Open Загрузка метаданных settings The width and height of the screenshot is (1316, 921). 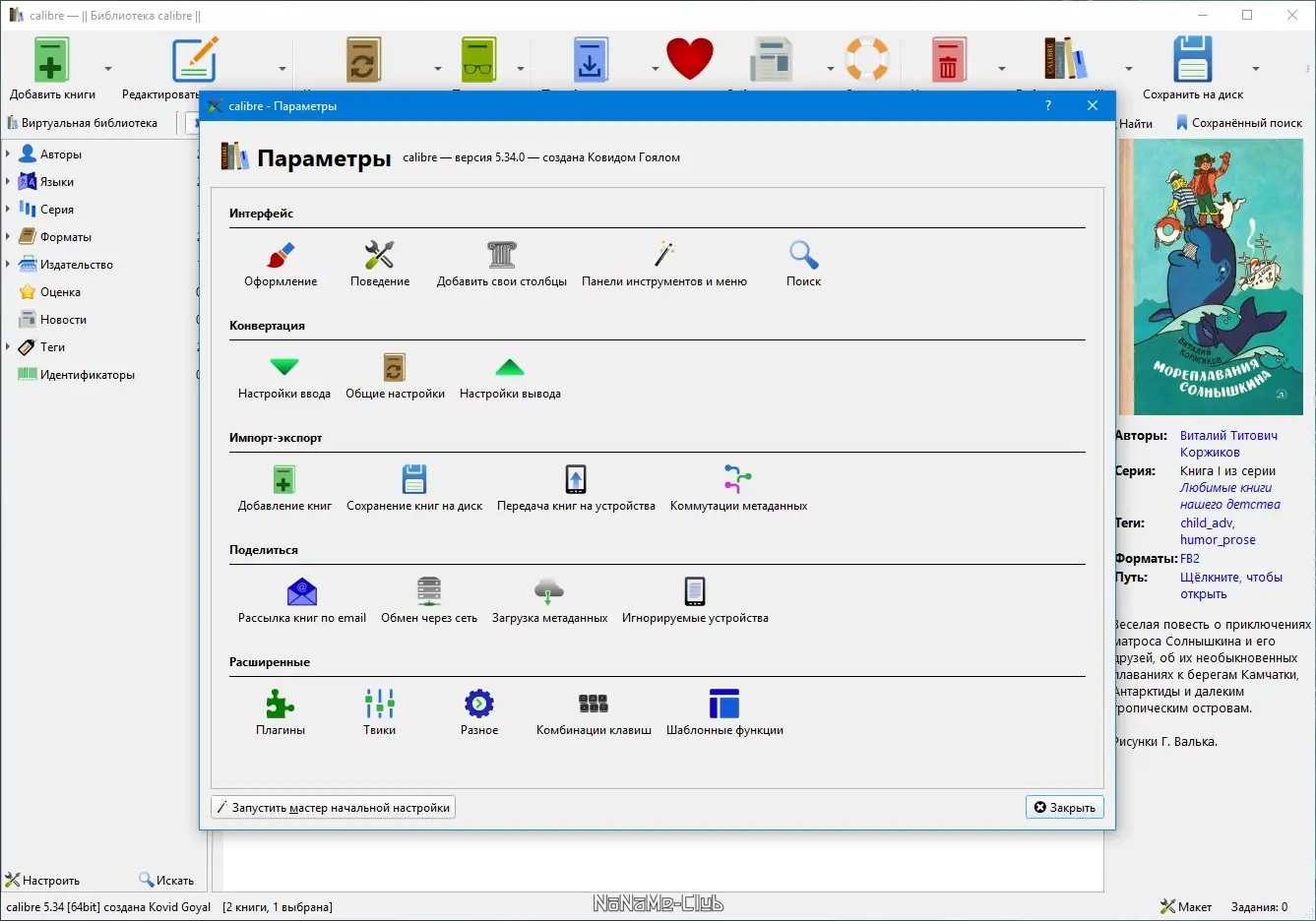(x=549, y=600)
